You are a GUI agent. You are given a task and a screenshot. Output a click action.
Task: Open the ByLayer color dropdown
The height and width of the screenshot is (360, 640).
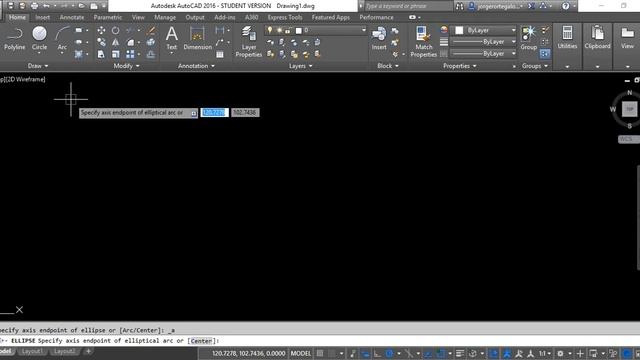point(513,30)
